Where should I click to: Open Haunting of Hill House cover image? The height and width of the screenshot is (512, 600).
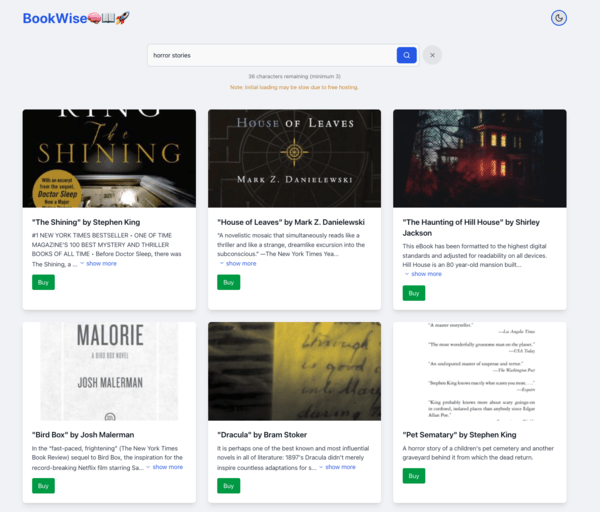pyautogui.click(x=480, y=158)
